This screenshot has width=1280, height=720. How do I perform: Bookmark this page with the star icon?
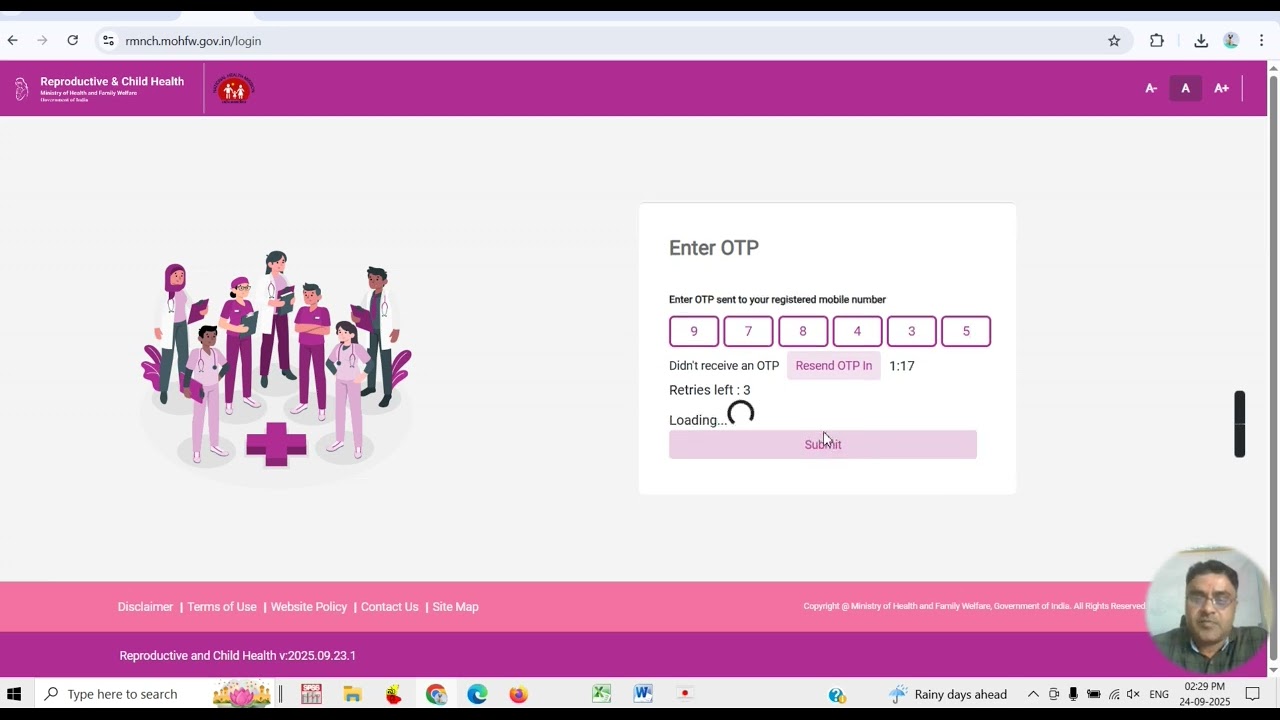pyautogui.click(x=1114, y=41)
